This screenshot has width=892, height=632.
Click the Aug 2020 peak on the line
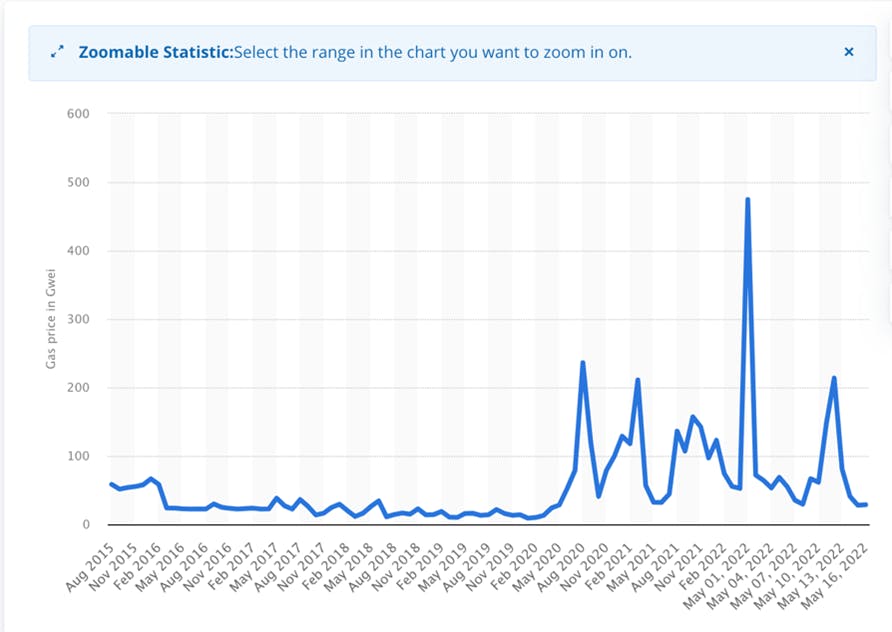click(x=583, y=363)
